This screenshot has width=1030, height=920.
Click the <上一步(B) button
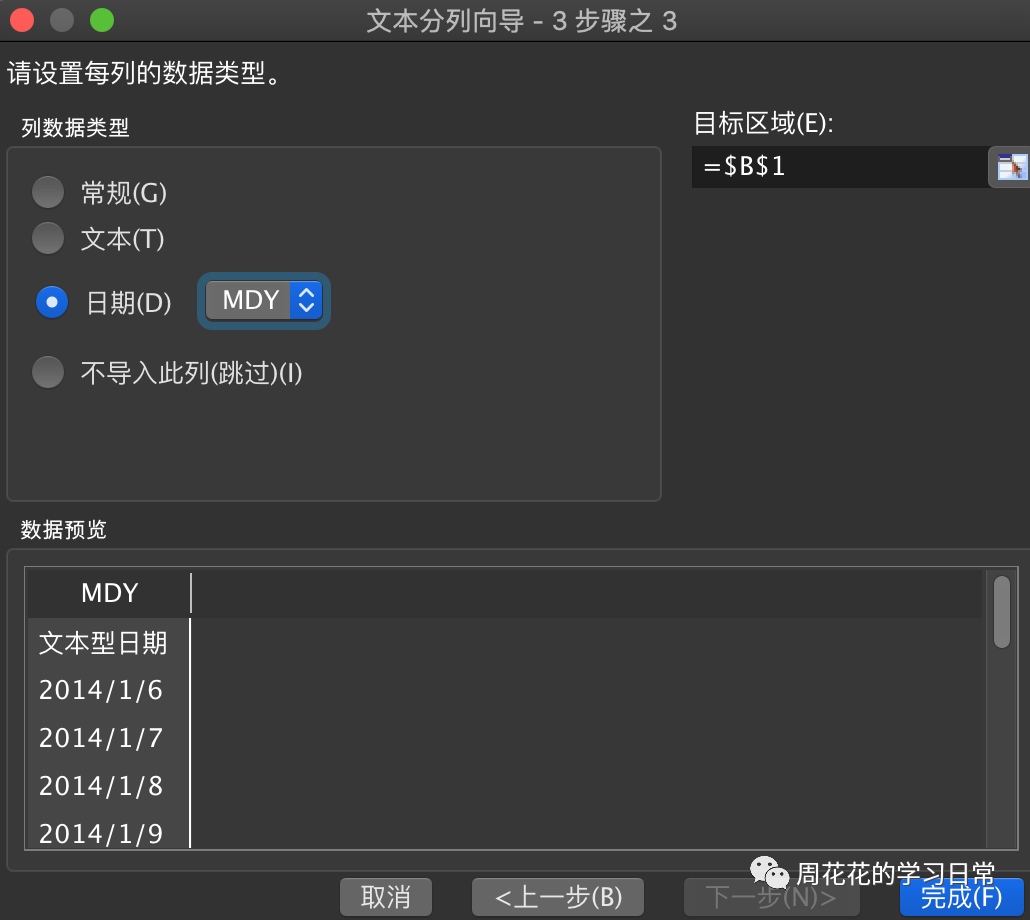558,897
